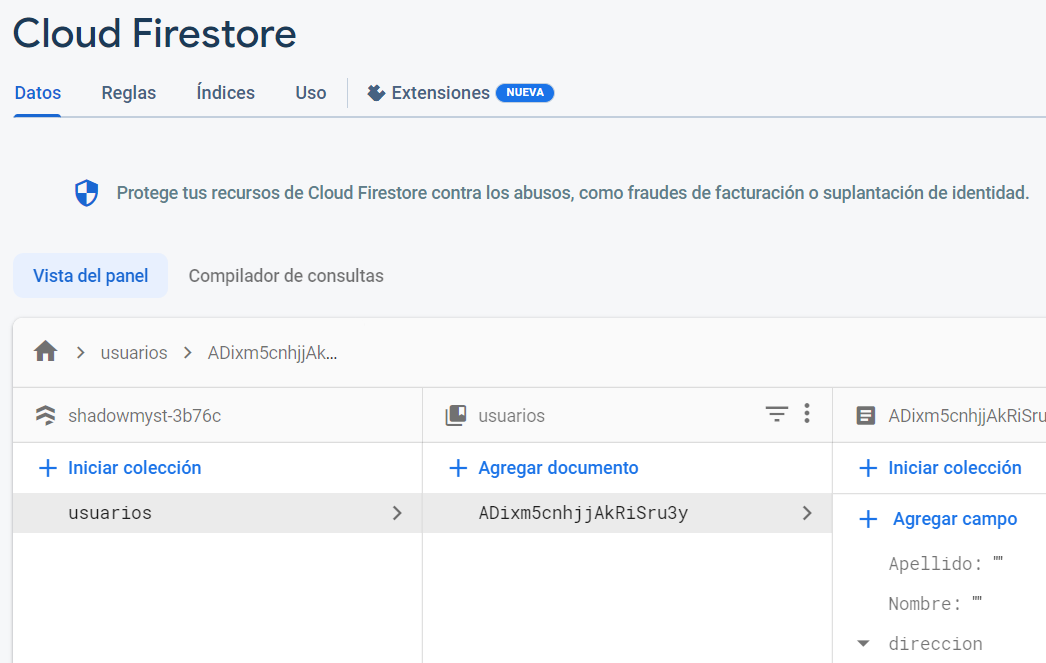Click the plus icon beside Agregar campo
1046x663 pixels.
click(868, 519)
